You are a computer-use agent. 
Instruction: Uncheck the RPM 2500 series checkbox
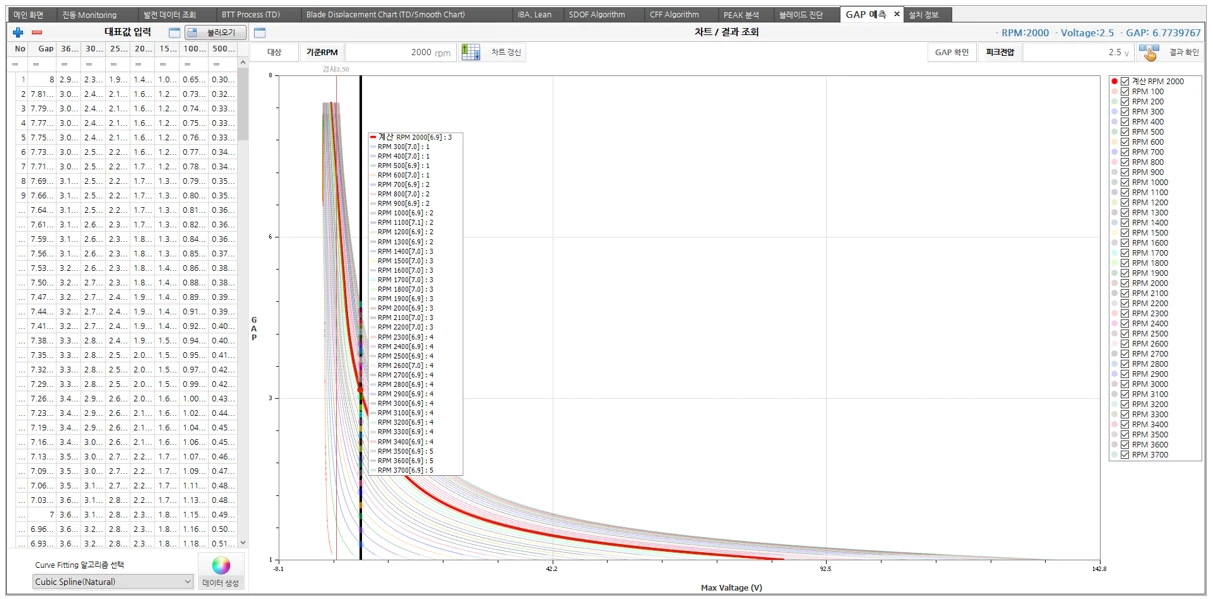[x=1125, y=334]
